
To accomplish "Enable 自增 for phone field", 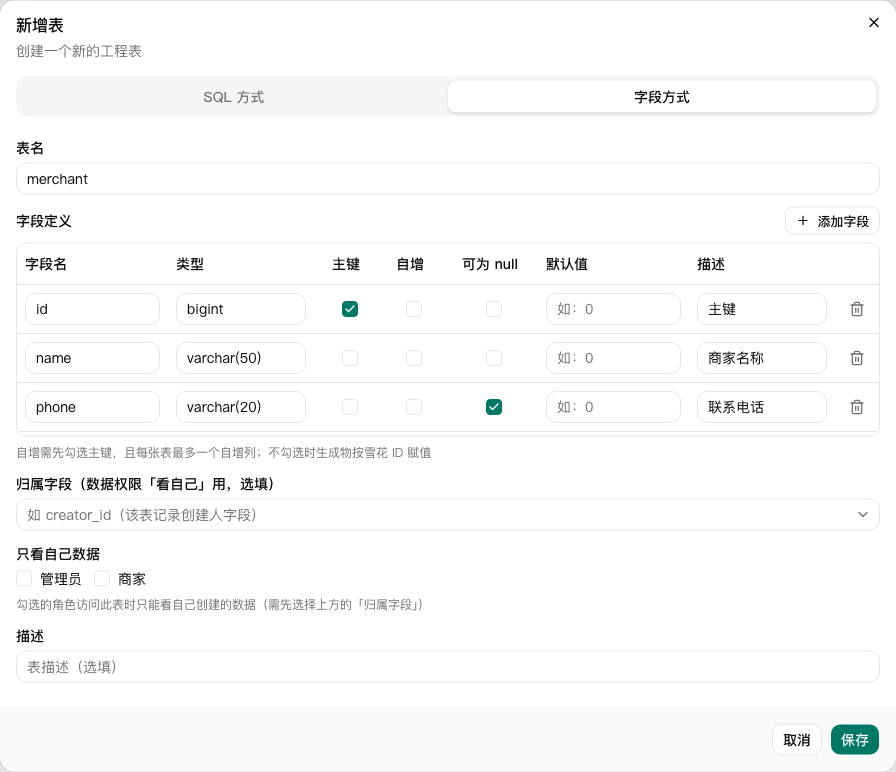I will click(x=414, y=407).
